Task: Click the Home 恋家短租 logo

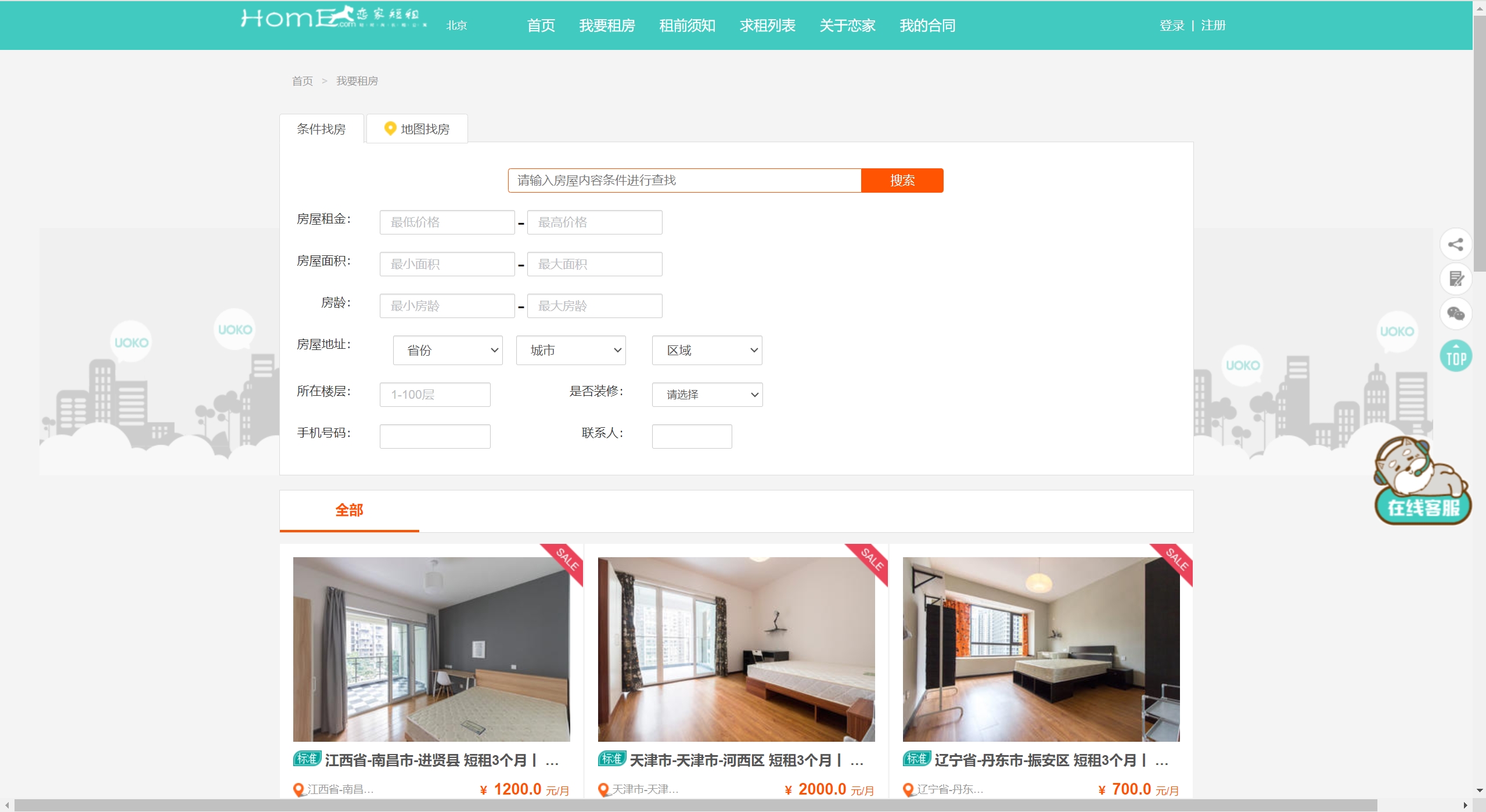Action: [x=334, y=19]
